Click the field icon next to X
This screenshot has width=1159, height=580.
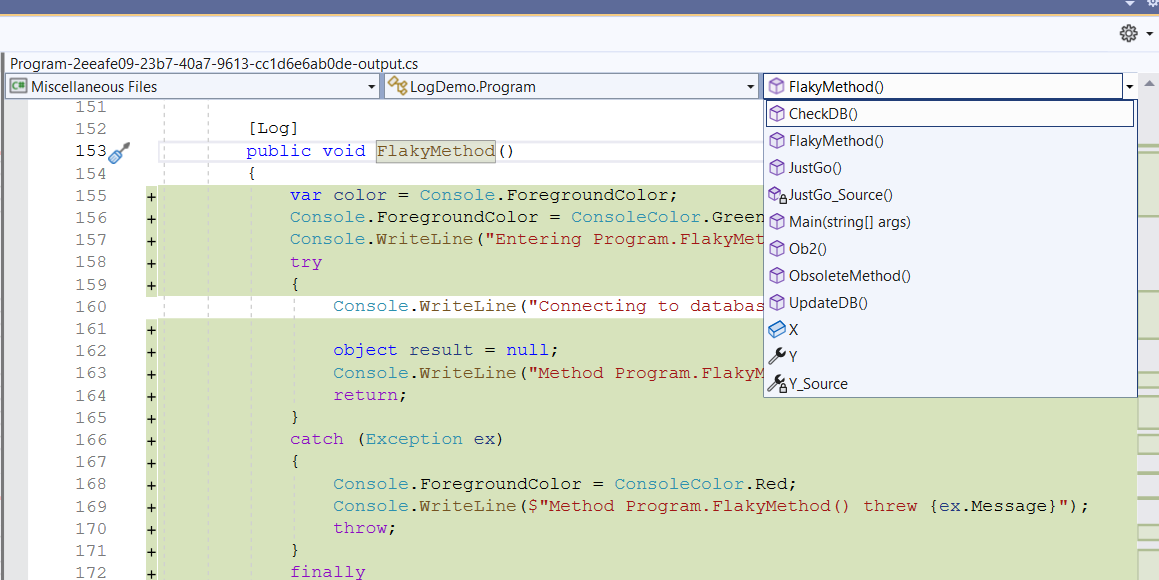pyautogui.click(x=777, y=328)
